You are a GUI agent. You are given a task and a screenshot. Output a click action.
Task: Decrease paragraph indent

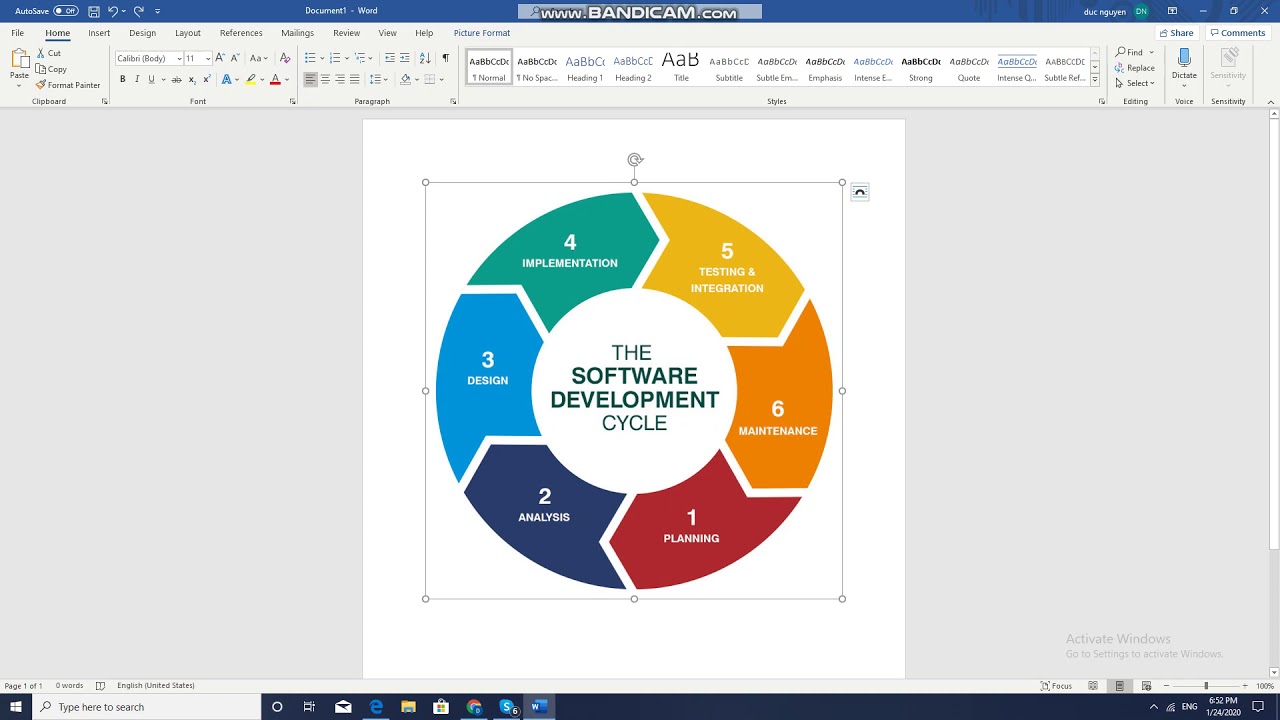tap(390, 58)
